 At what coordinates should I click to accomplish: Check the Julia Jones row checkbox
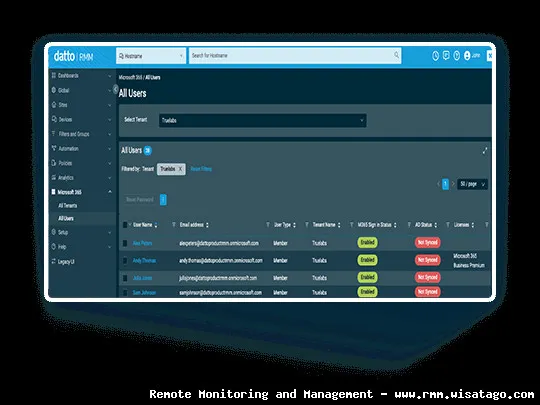point(125,278)
